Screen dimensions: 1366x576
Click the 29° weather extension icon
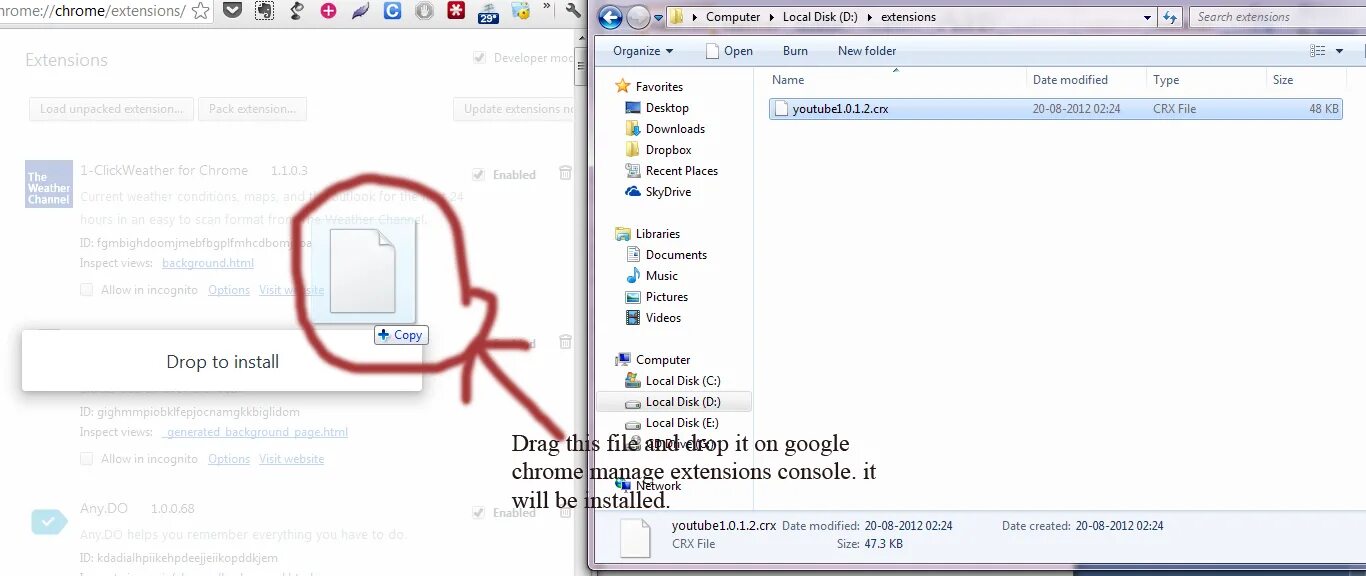pos(488,12)
